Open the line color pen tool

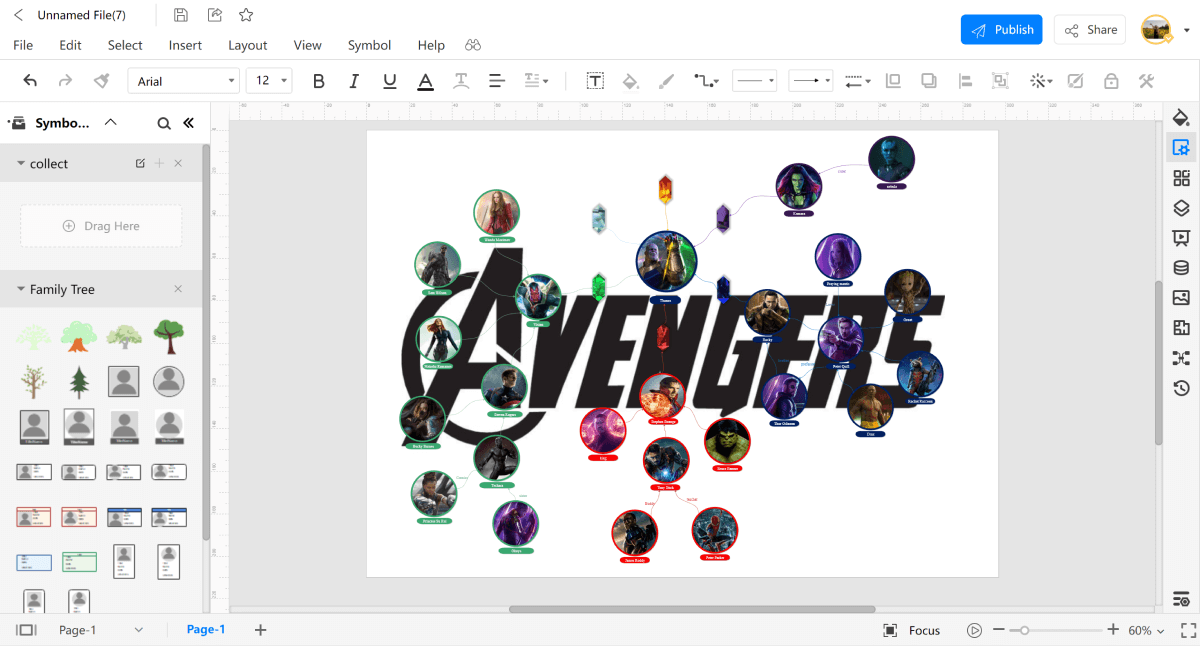pos(667,81)
